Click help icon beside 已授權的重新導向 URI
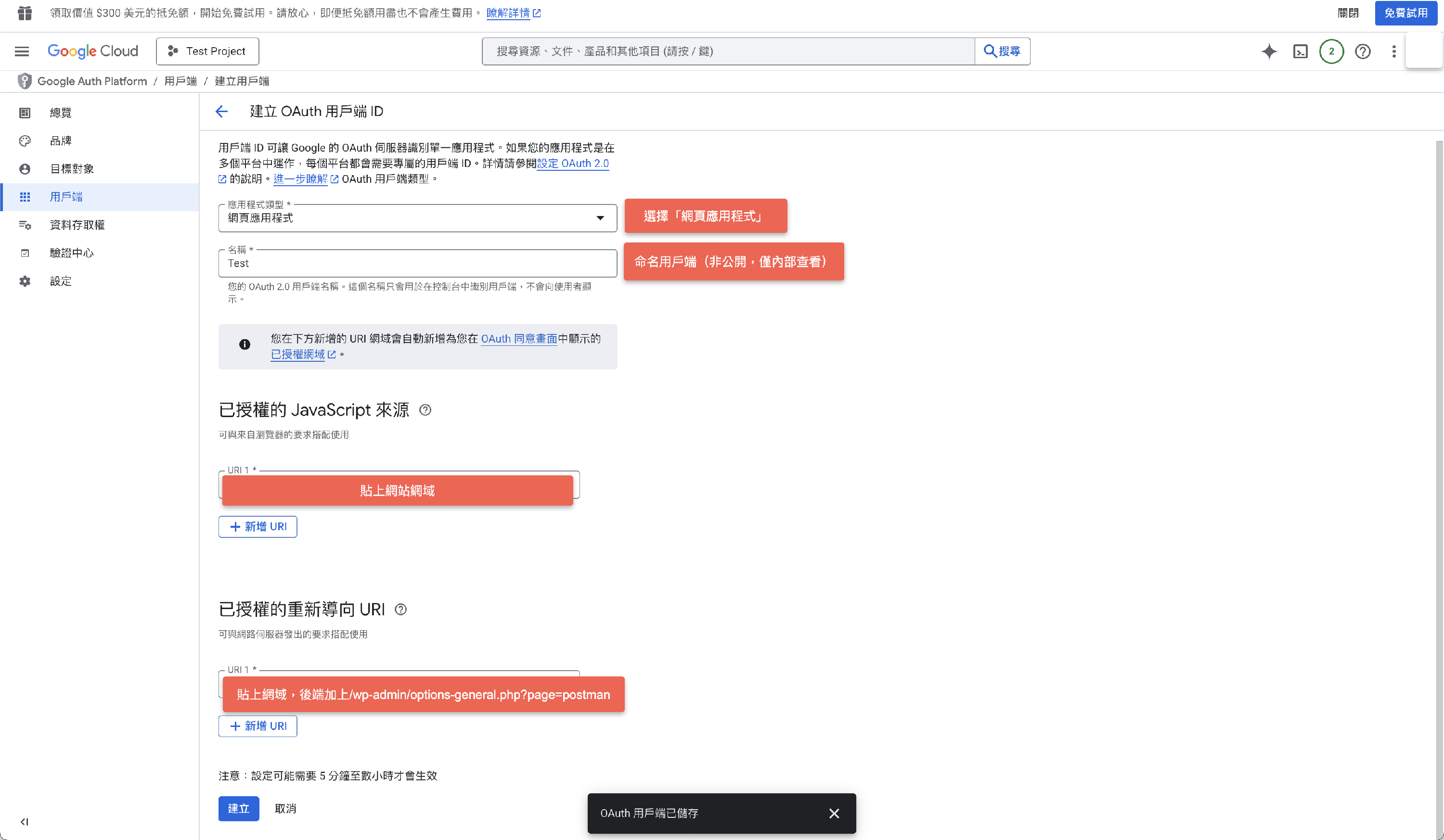Screen dimensions: 1444x840 point(400,609)
